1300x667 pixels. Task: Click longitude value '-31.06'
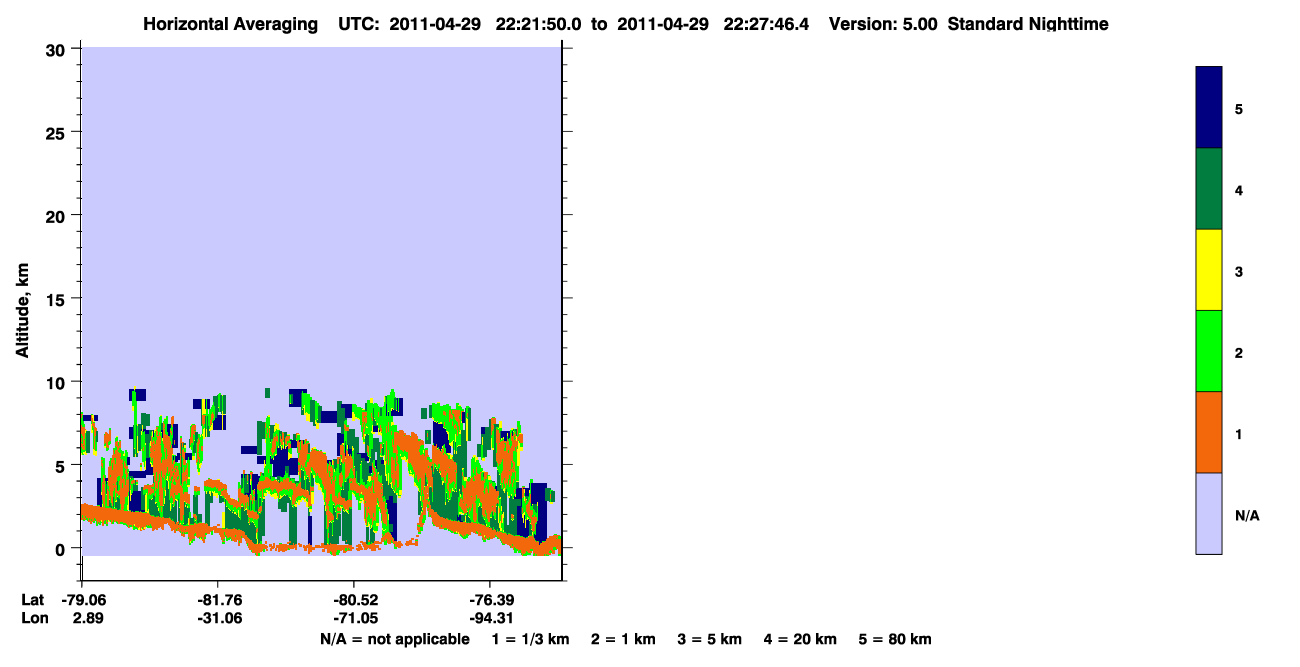pos(218,618)
